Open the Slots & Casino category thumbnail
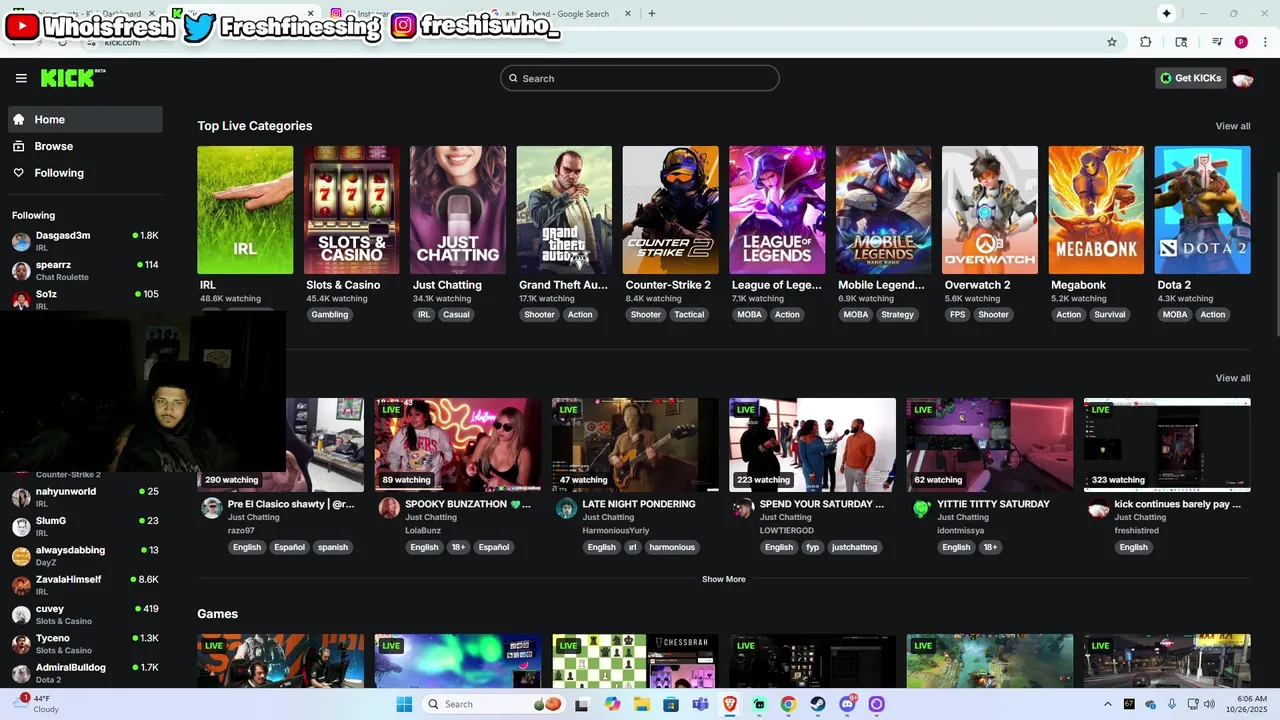Screen dimensions: 1280x720 pyautogui.click(x=351, y=210)
